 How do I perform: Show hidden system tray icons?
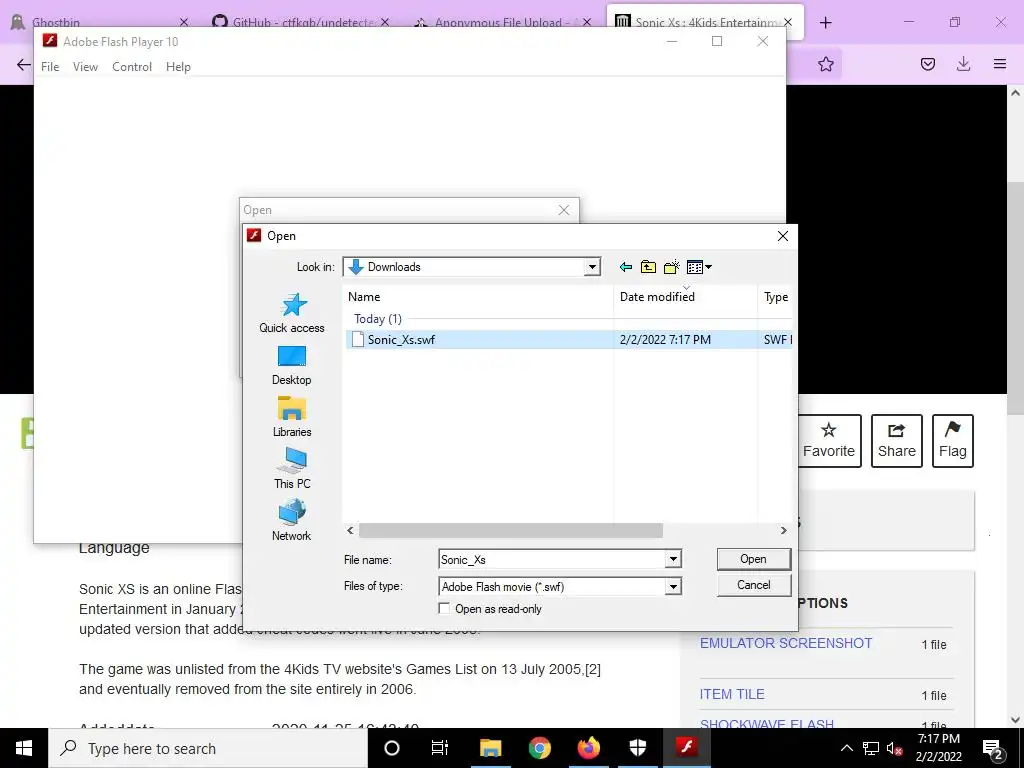pos(846,748)
